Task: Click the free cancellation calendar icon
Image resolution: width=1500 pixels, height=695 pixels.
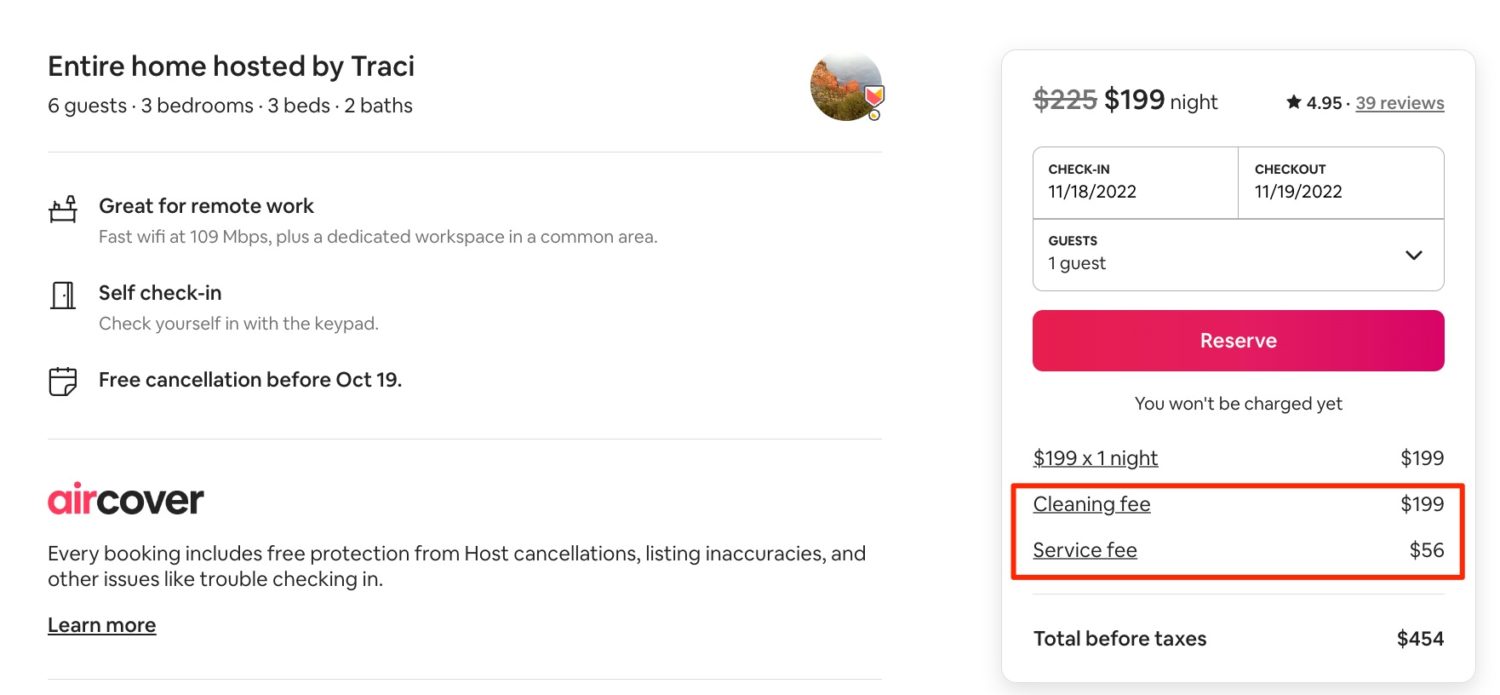Action: pos(62,381)
